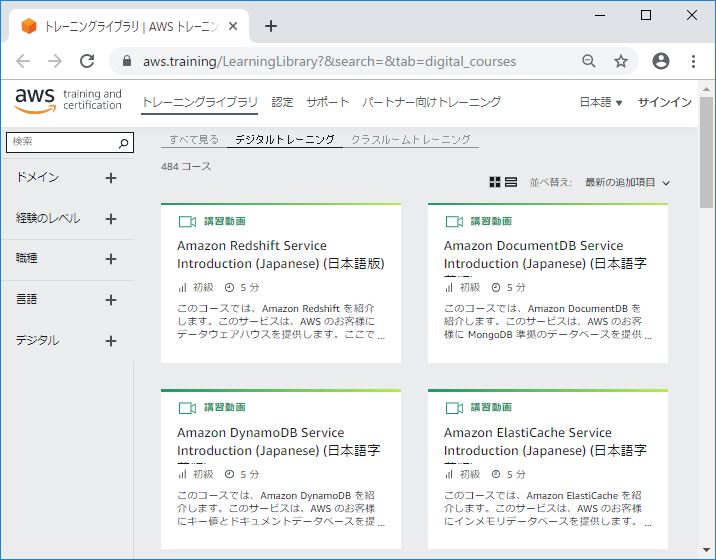Expand the 職種 filter
Image resolution: width=716 pixels, height=560 pixels.
click(x=111, y=259)
